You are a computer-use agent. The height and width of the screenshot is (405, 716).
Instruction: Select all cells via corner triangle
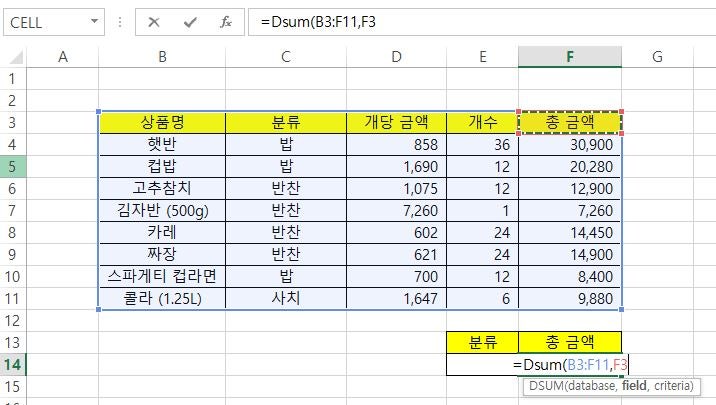point(16,57)
